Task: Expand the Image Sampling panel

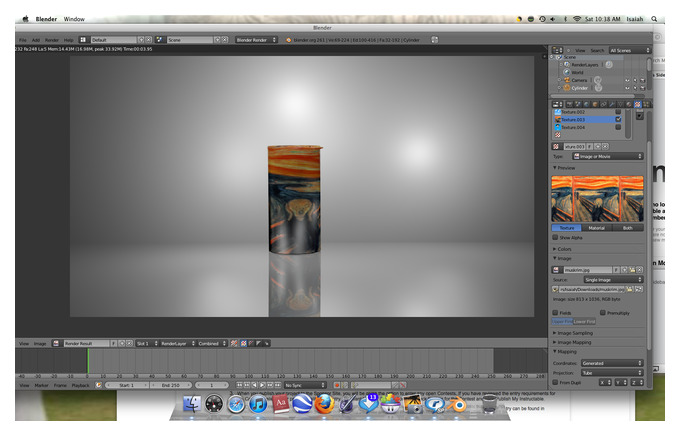Action: (573, 333)
